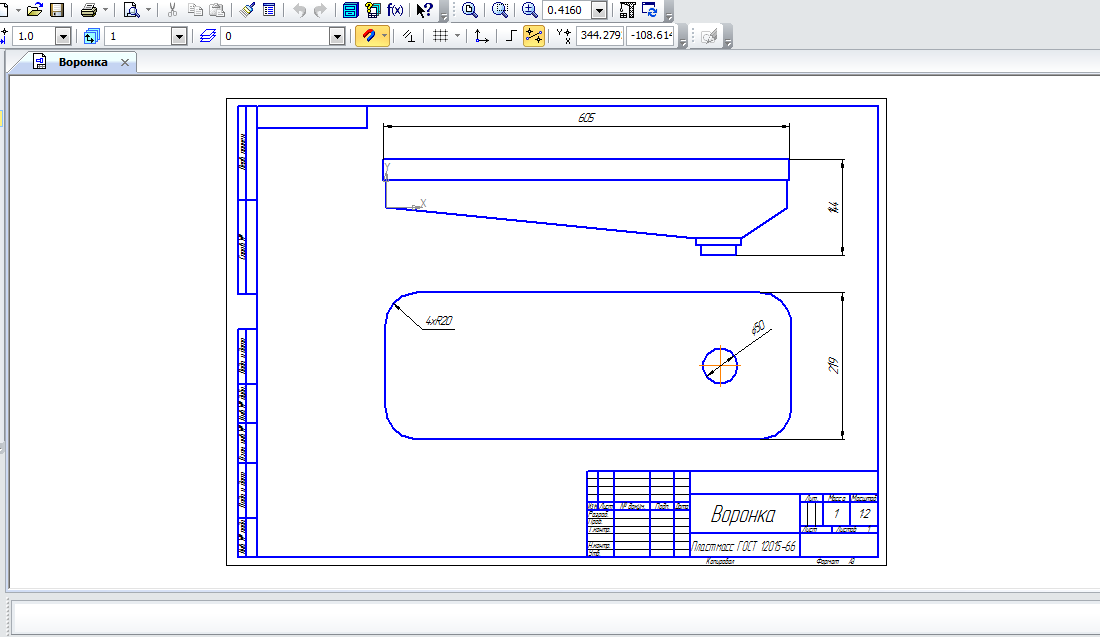Toggle the global snaps magnet button
The image size is (1100, 638).
[x=368, y=36]
